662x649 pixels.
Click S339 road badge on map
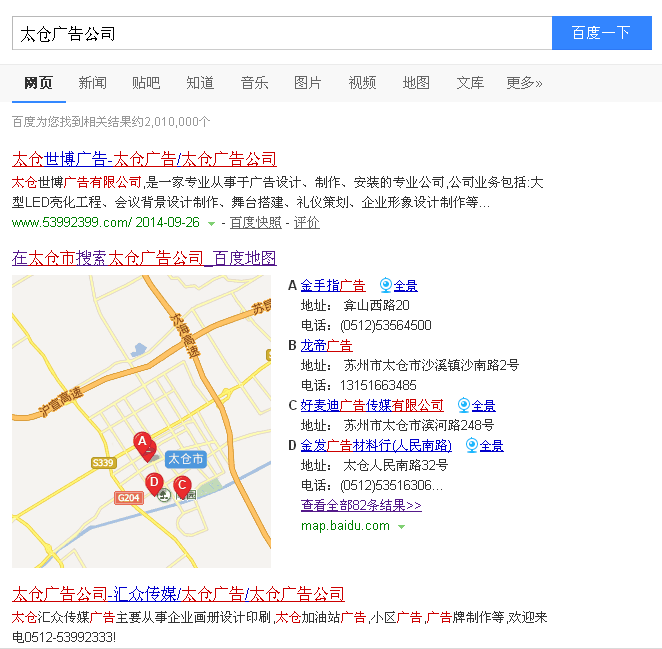[103, 463]
